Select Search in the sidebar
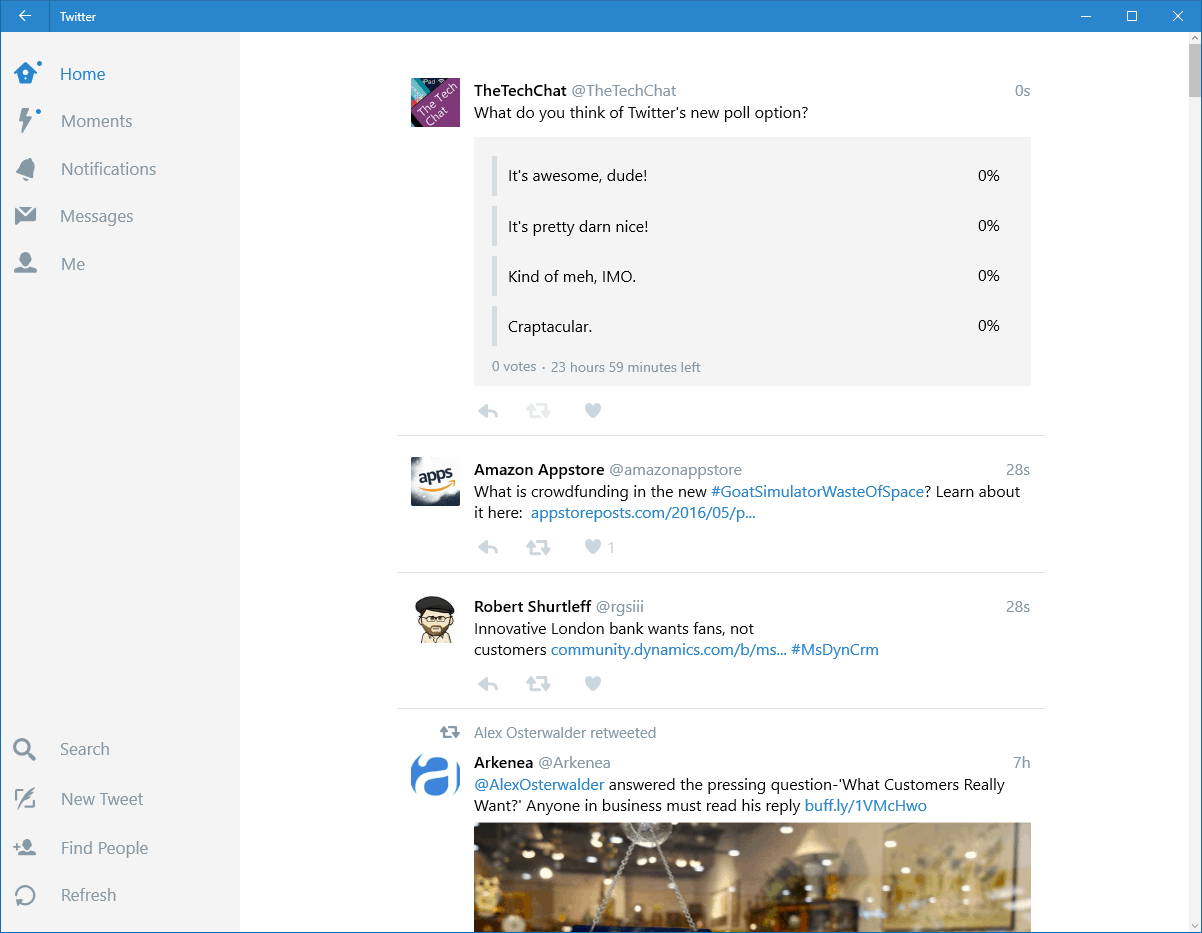Screen dimensions: 1202x933 pos(84,749)
